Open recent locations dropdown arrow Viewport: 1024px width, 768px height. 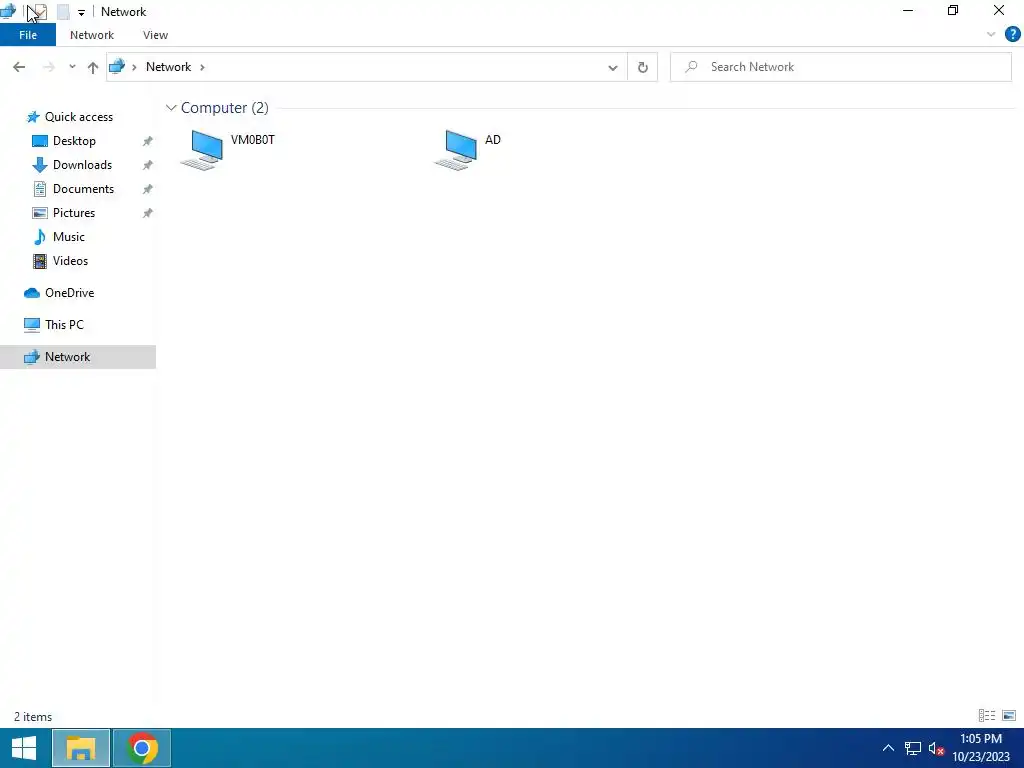(72, 67)
